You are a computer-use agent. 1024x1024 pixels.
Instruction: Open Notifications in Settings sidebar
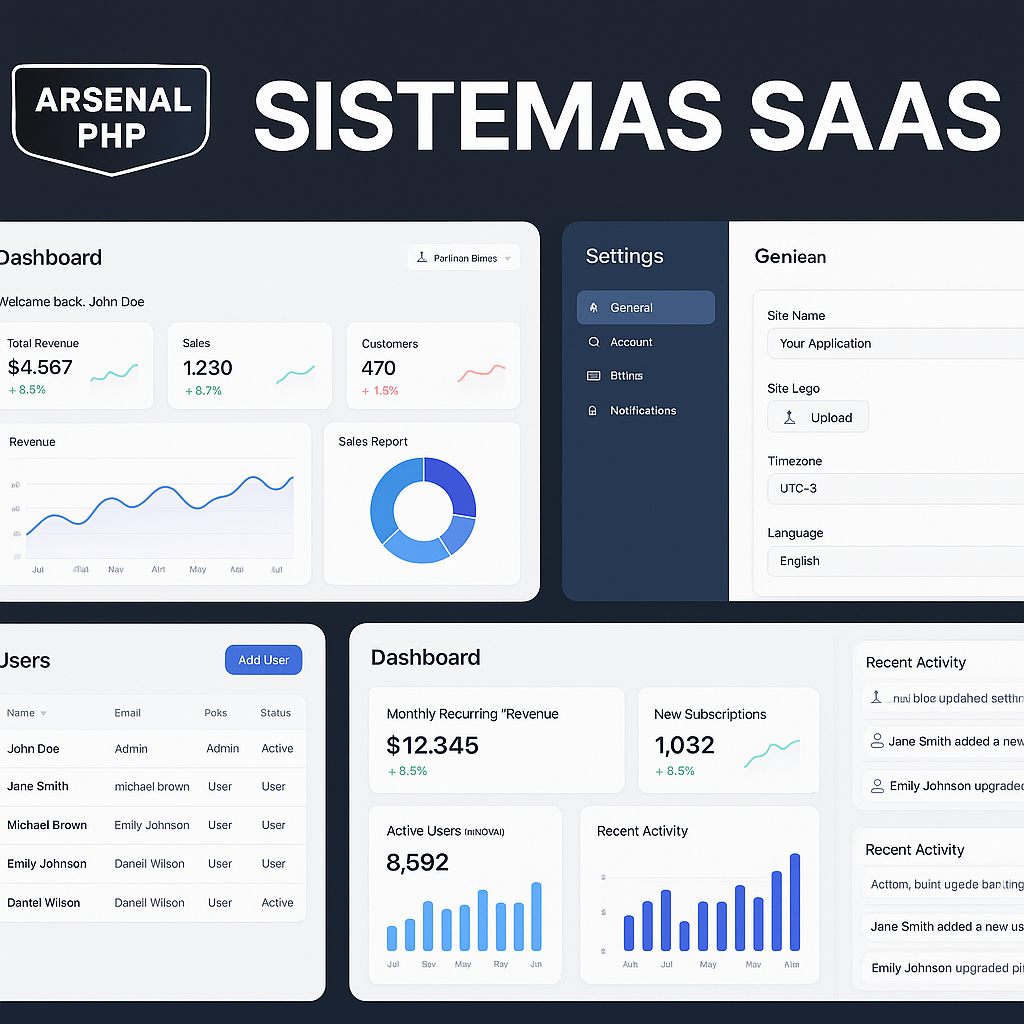(x=643, y=411)
